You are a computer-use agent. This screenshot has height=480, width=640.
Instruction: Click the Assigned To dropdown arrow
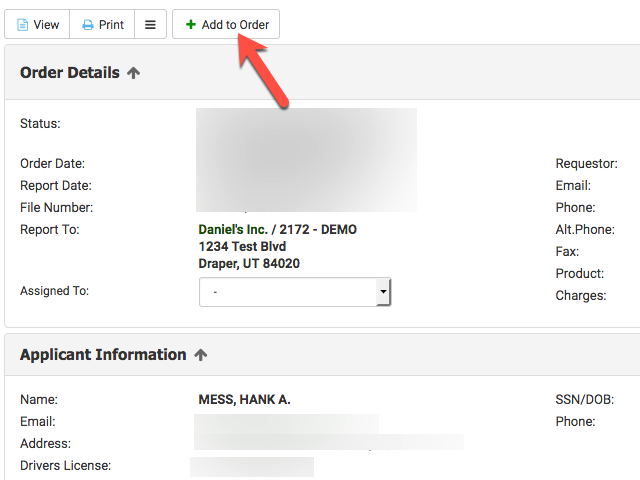click(382, 292)
